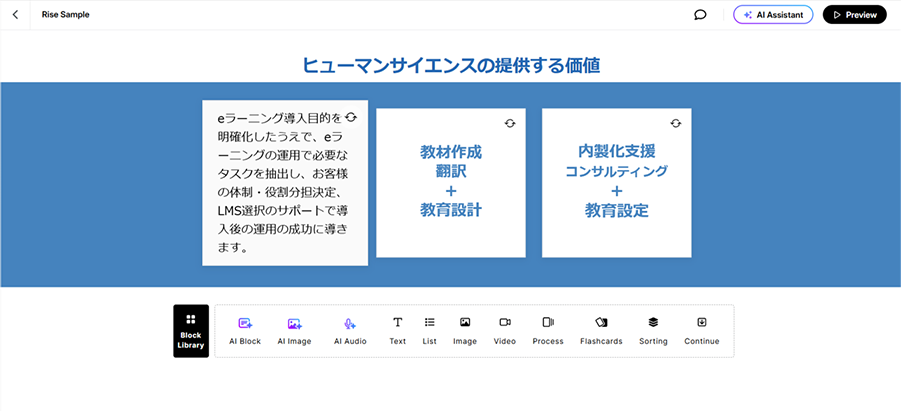
Task: Flip the 内製化支援 flashcard via rotate icon
Action: click(675, 123)
